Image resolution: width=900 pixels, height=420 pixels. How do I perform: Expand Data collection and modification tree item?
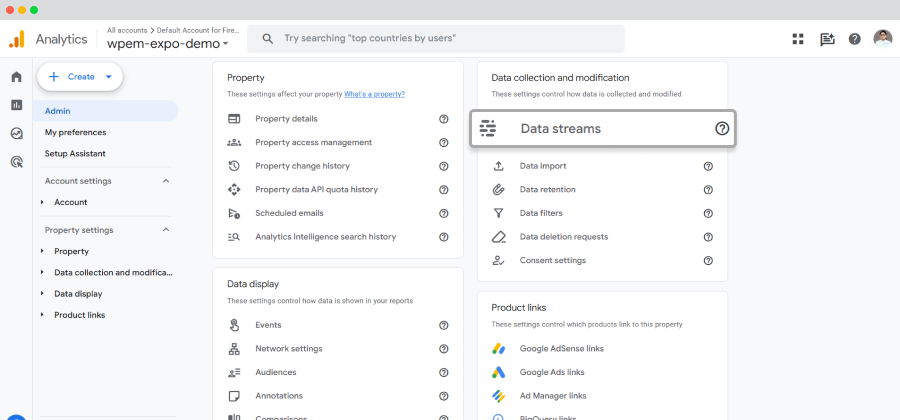click(42, 273)
